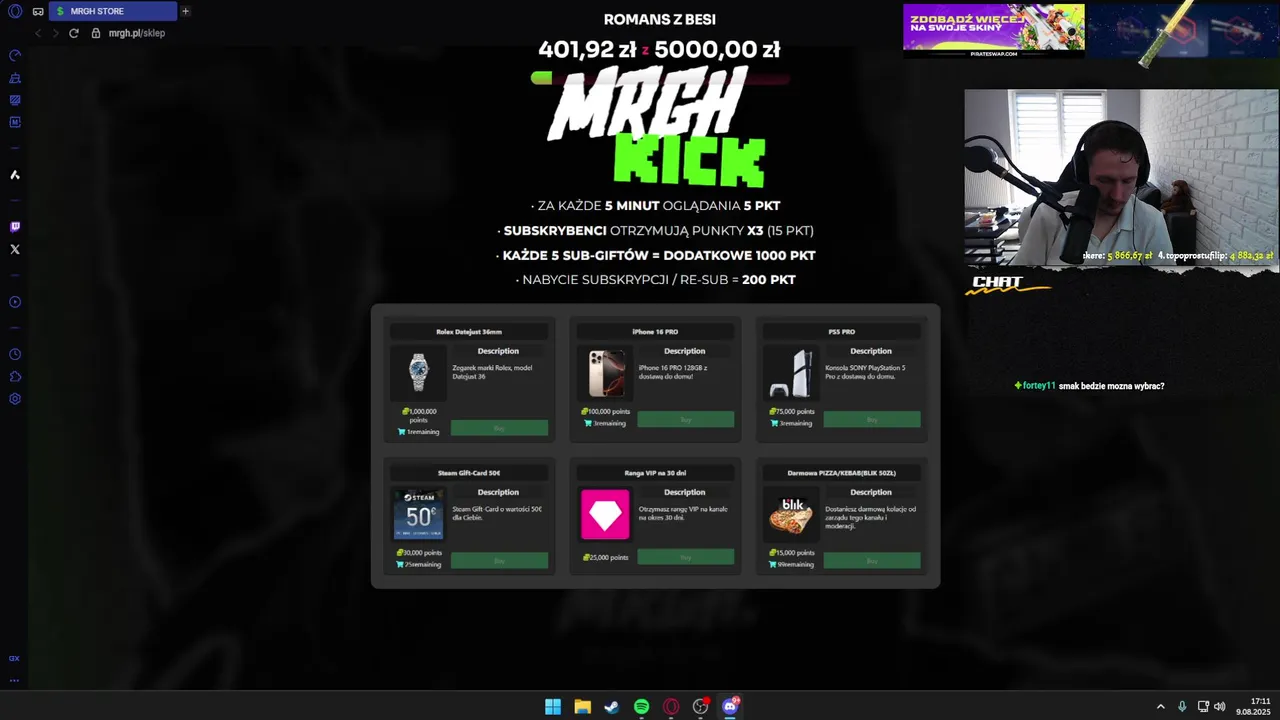Buy the PS5 PRO
The image size is (1280, 720).
tap(872, 420)
